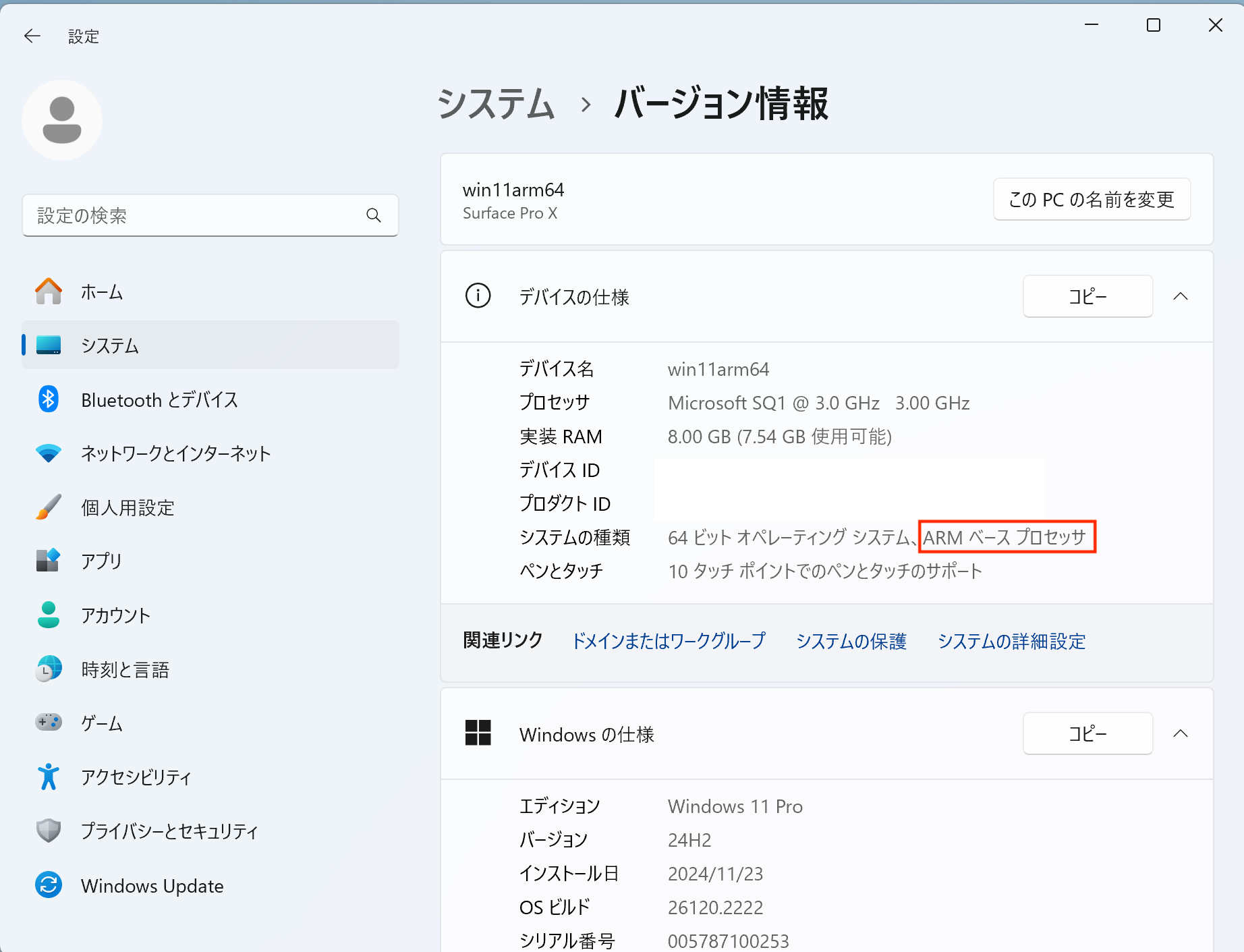
Task: Click the serial number 005787100253
Action: coord(728,941)
